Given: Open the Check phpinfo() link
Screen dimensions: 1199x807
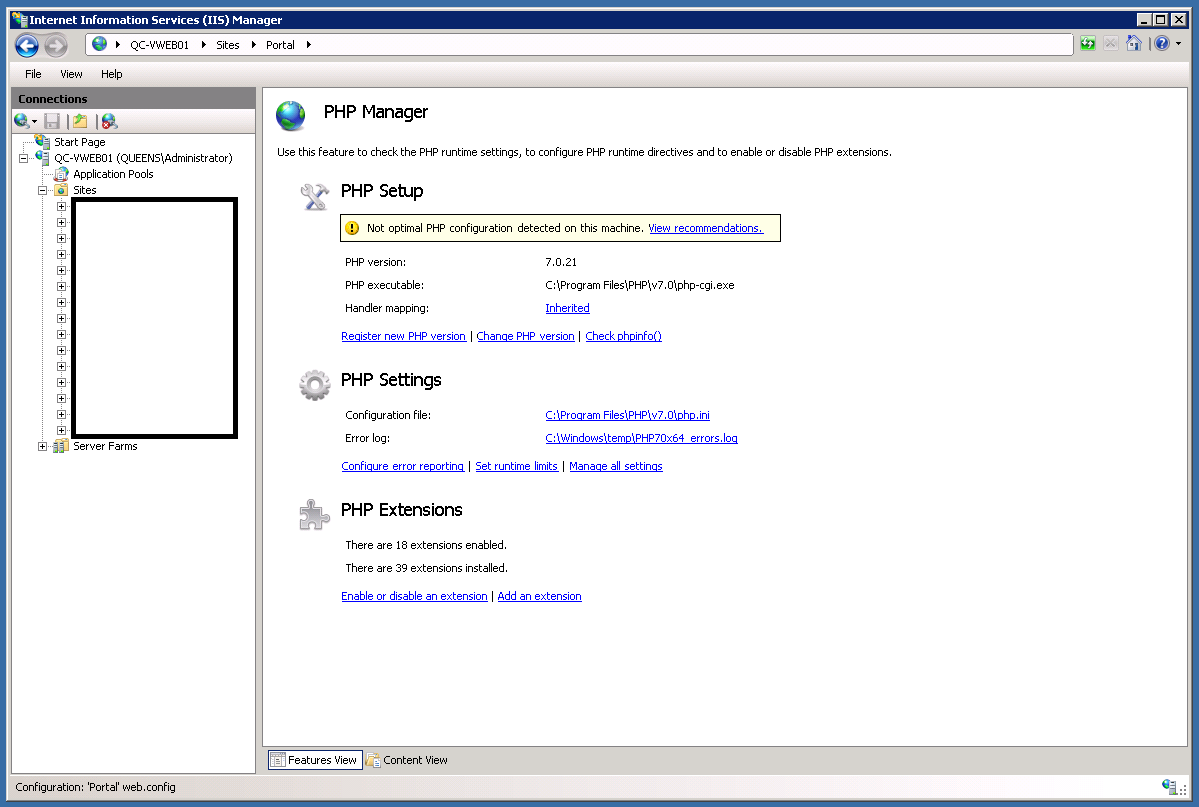Looking at the screenshot, I should (623, 336).
